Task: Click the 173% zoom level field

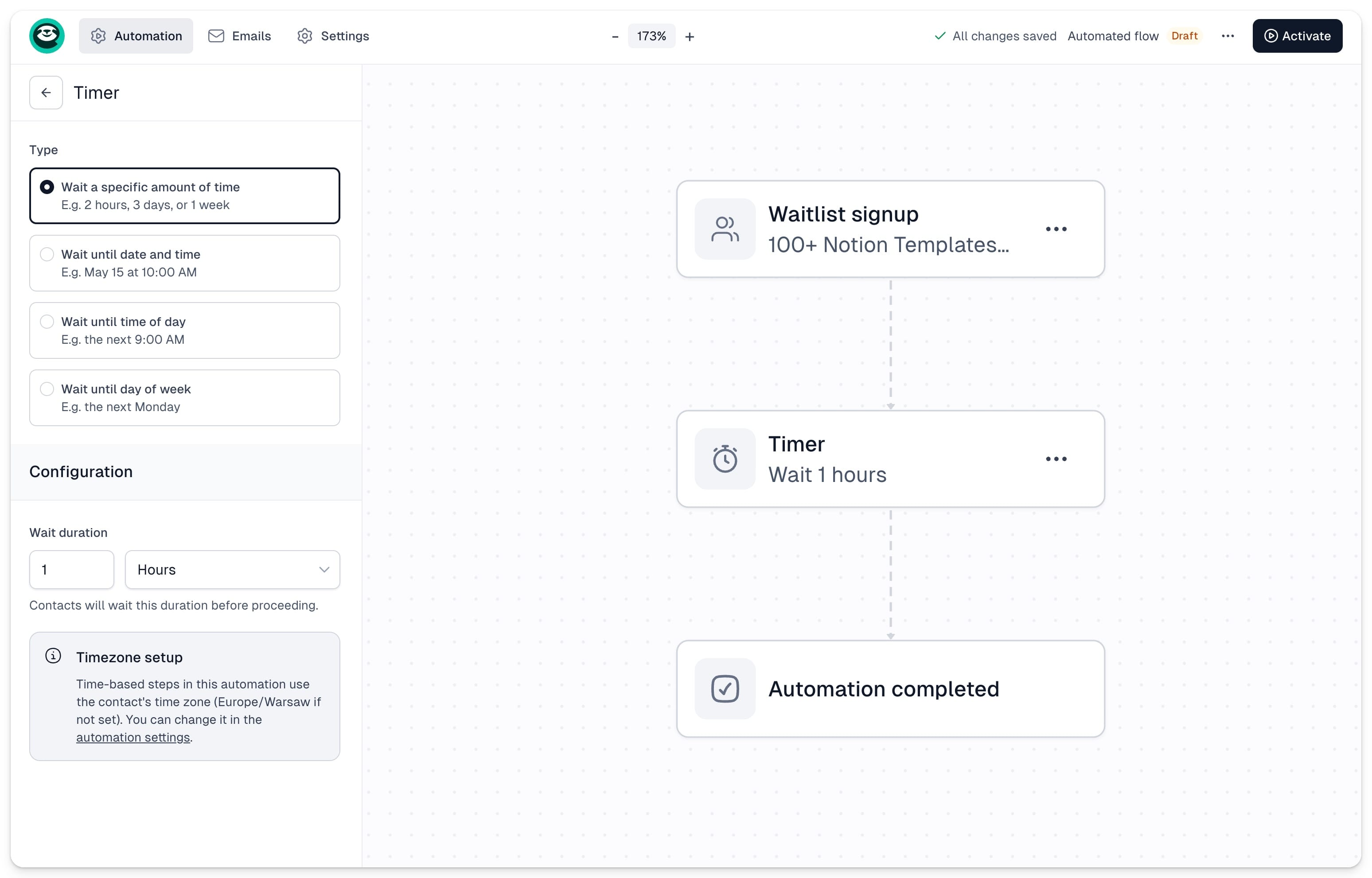Action: click(x=651, y=36)
